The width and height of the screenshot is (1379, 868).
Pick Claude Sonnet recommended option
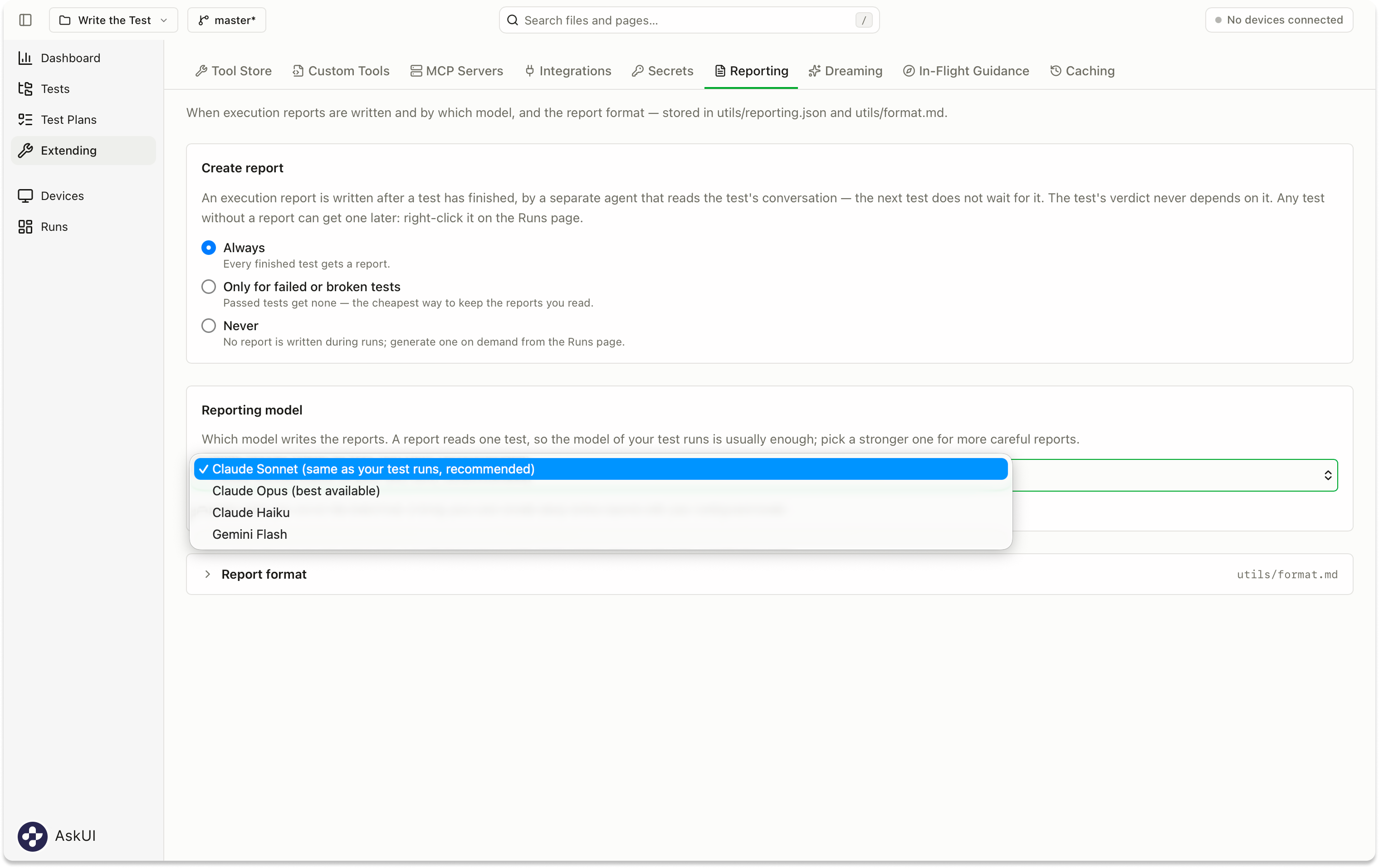point(600,469)
